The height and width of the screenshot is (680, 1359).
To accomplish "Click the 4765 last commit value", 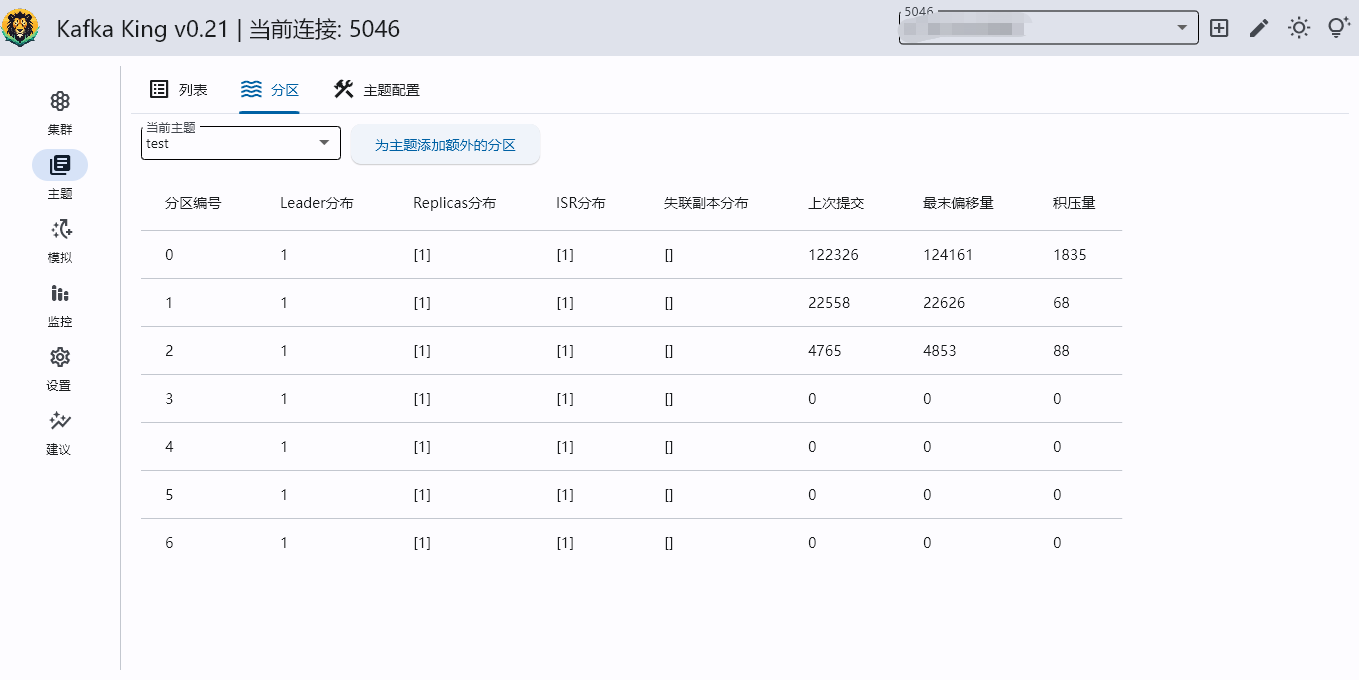I will point(825,351).
